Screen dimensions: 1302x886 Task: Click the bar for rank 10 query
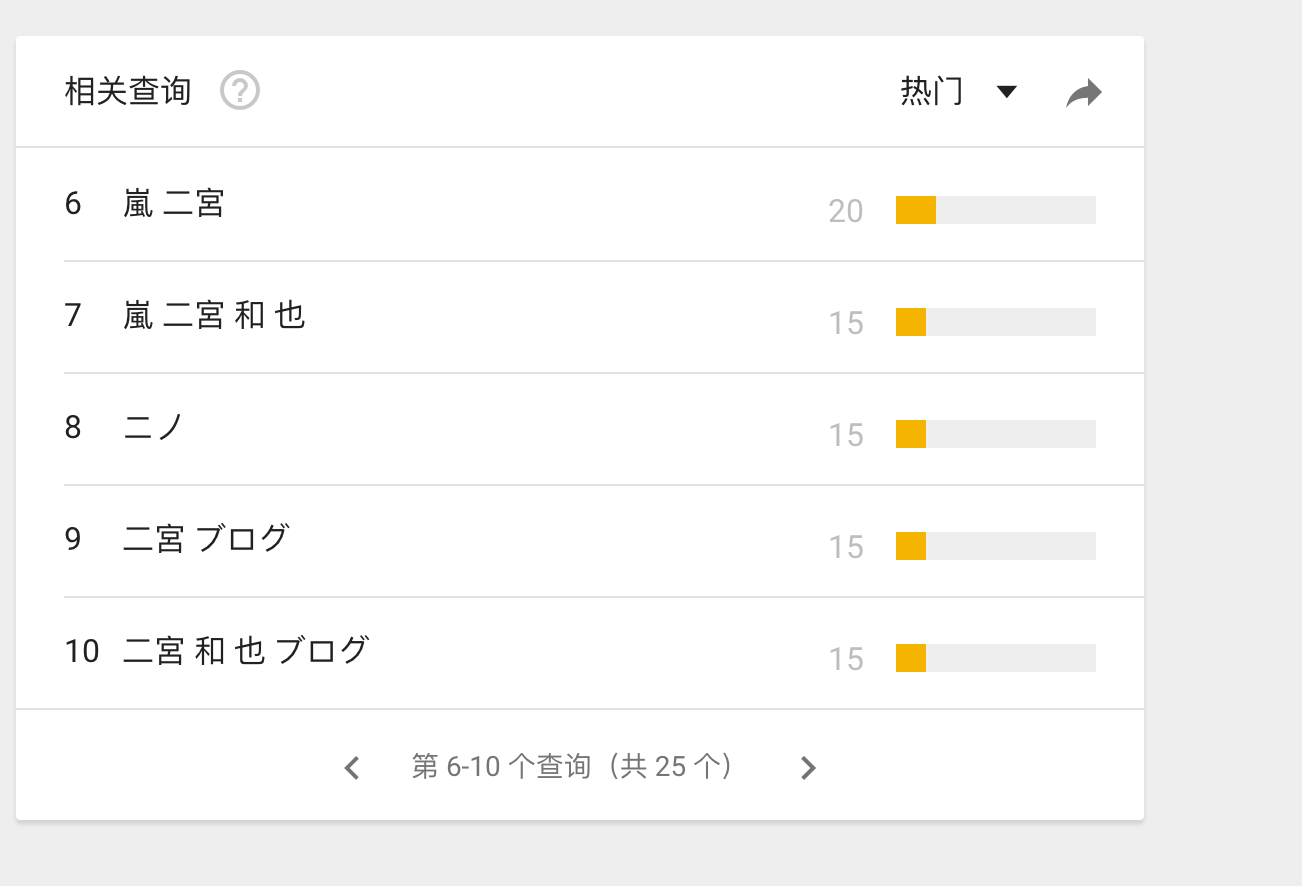(995, 658)
